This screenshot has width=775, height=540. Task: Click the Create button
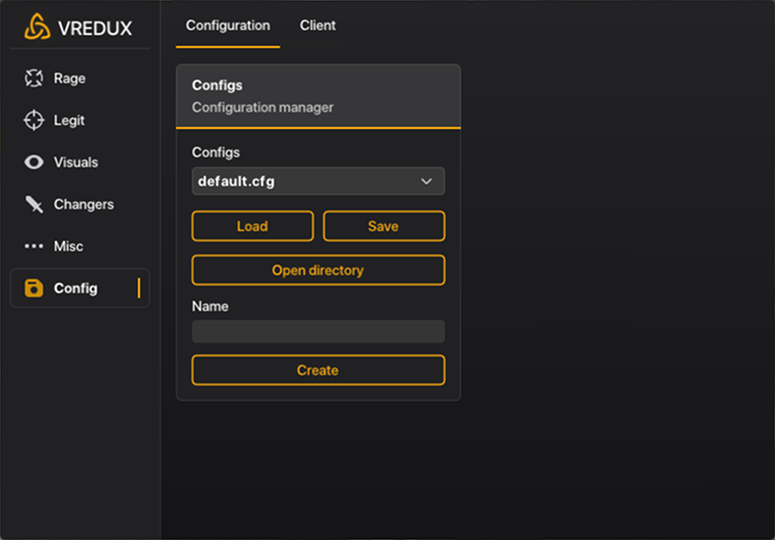(x=317, y=370)
